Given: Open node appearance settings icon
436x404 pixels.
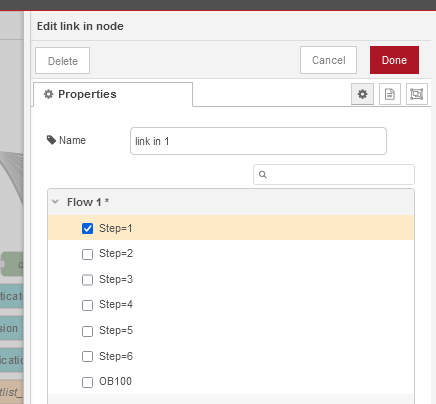Looking at the screenshot, I should pyautogui.click(x=417, y=94).
